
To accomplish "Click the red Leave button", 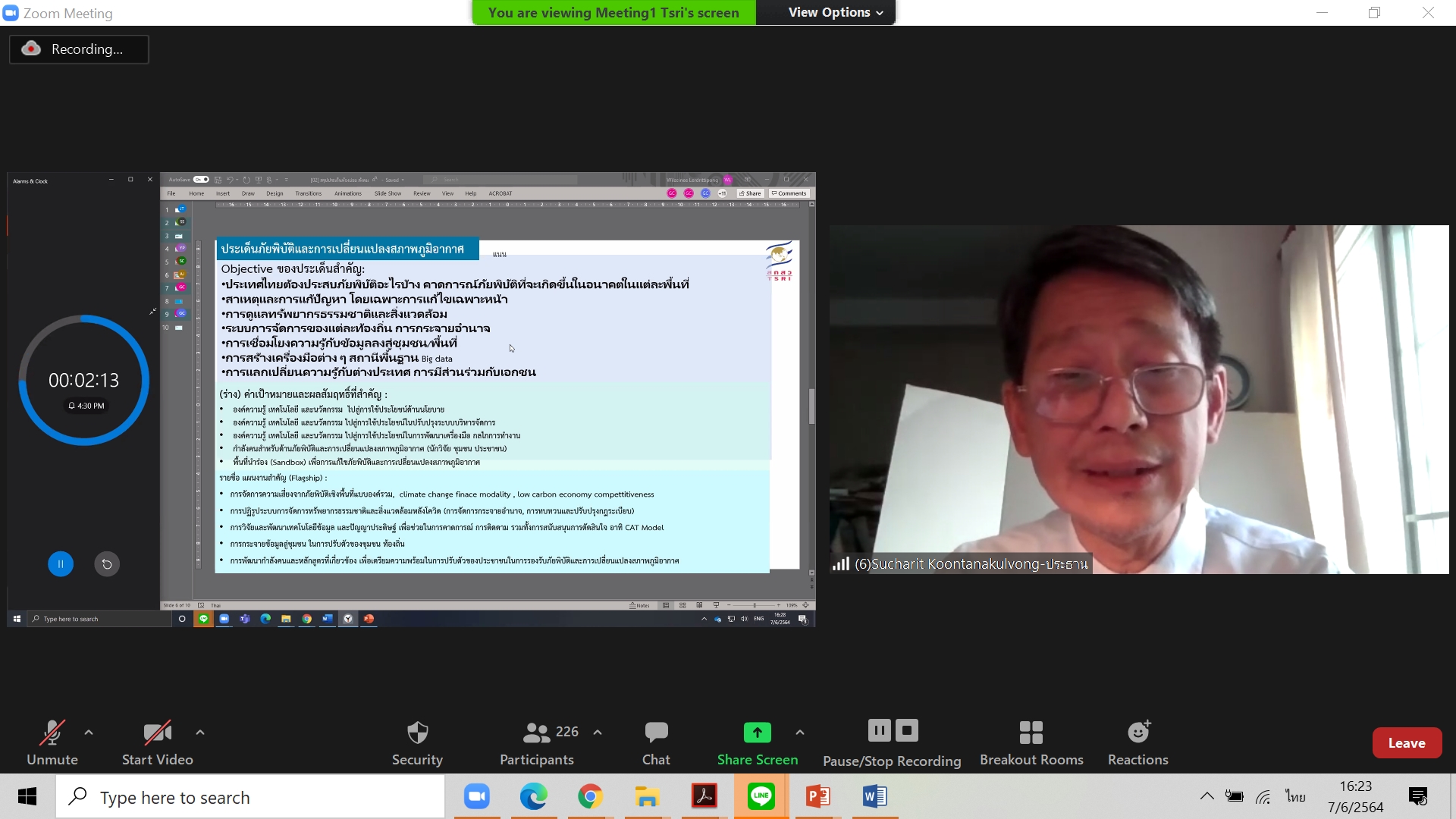I will point(1407,743).
